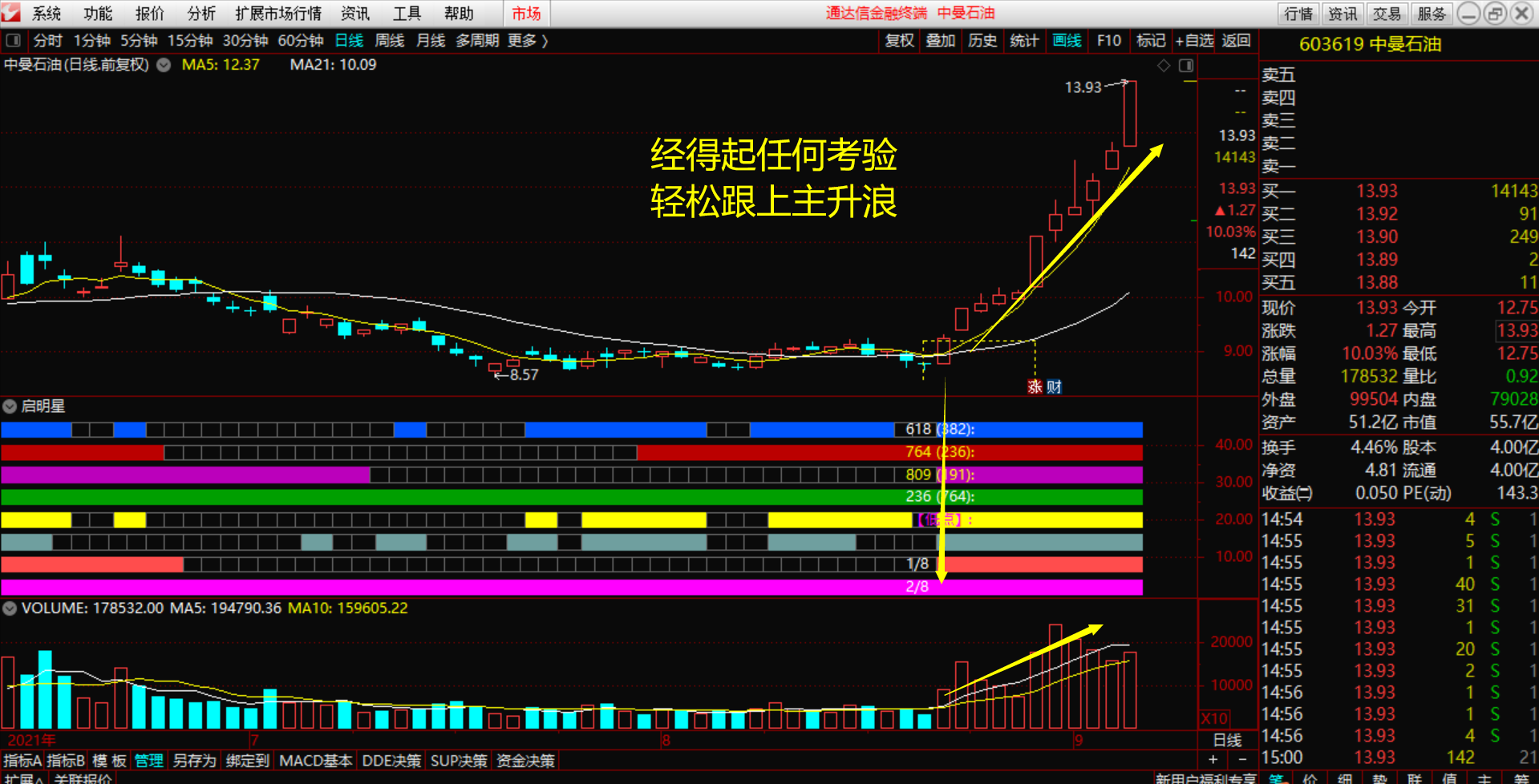
Task: Open the 中曼石油 main chart indicator menu
Action: click(x=164, y=65)
